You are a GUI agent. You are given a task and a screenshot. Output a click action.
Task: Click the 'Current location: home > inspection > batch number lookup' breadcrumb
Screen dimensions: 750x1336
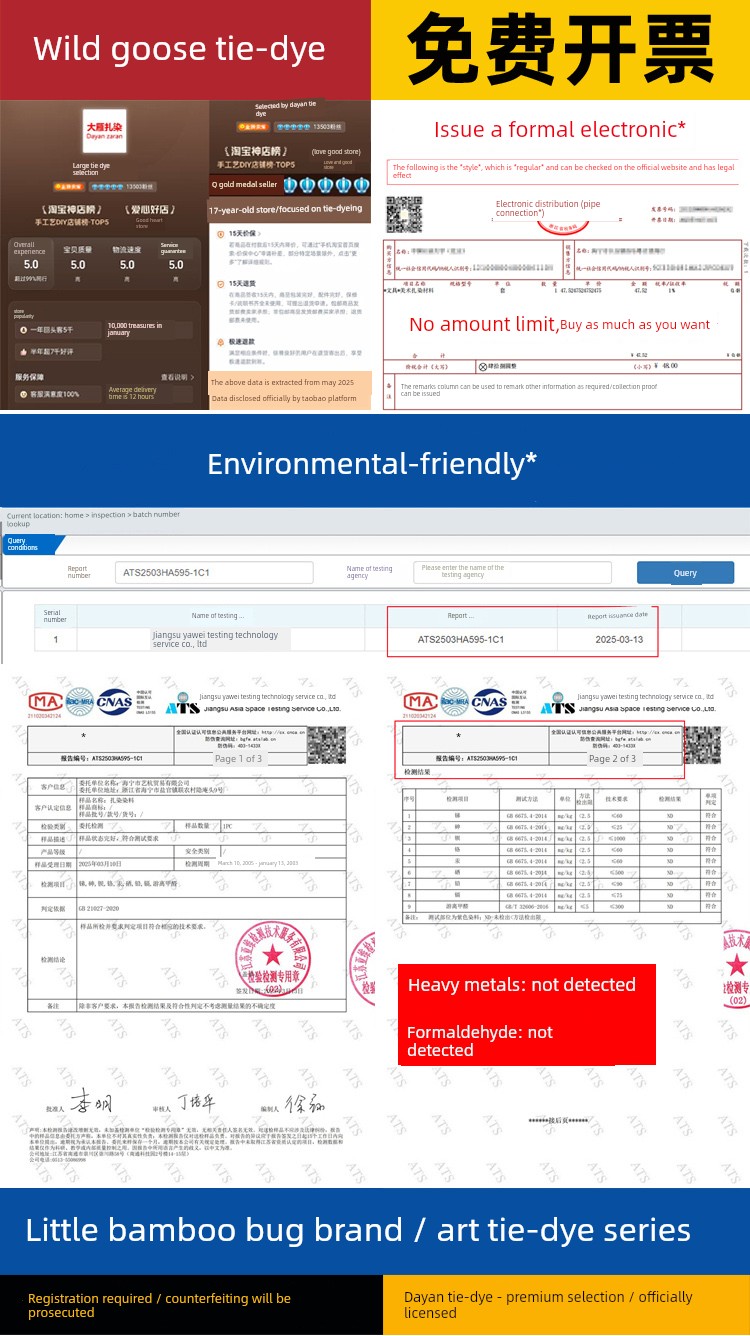click(x=93, y=518)
